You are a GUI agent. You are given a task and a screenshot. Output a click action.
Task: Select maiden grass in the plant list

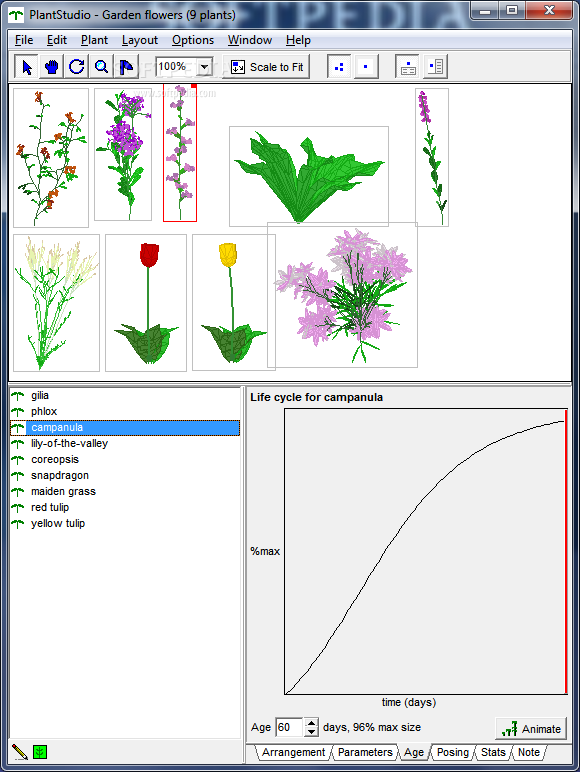point(64,491)
